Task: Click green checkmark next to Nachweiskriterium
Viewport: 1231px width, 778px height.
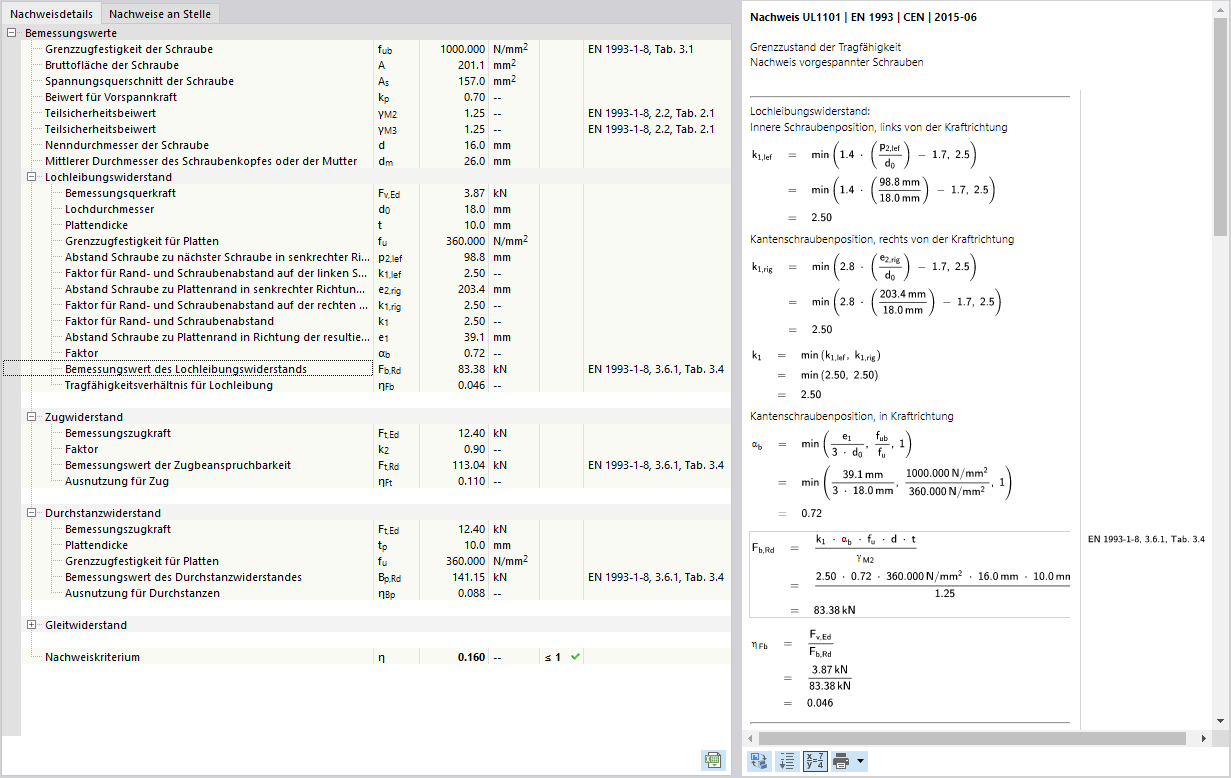Action: pos(575,657)
